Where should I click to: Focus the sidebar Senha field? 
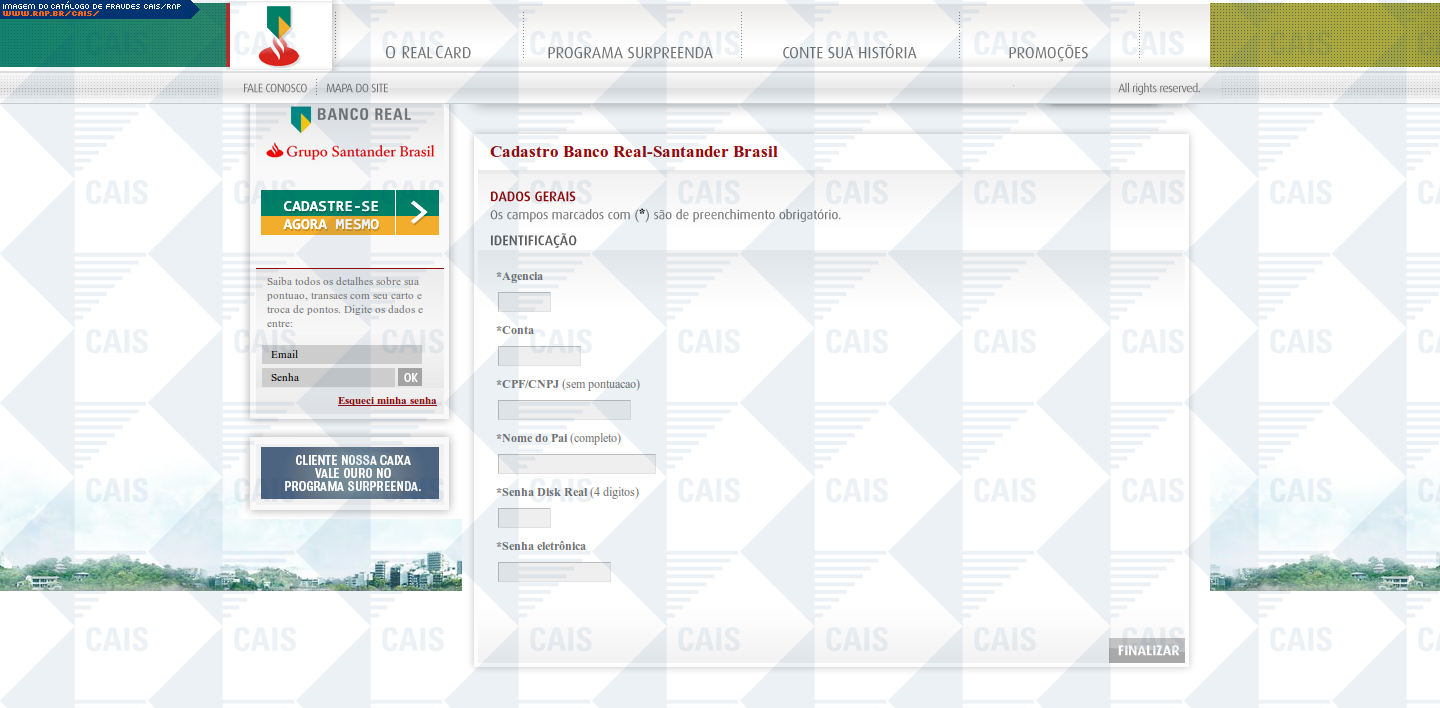tap(328, 377)
